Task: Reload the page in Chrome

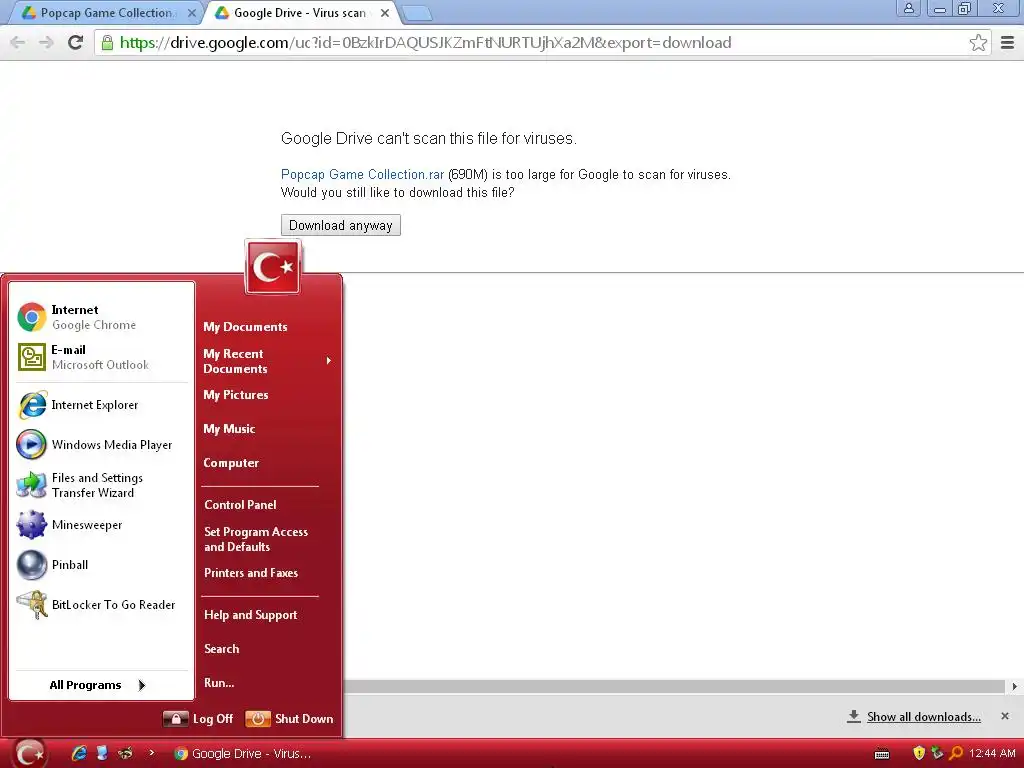Action: pyautogui.click(x=76, y=42)
